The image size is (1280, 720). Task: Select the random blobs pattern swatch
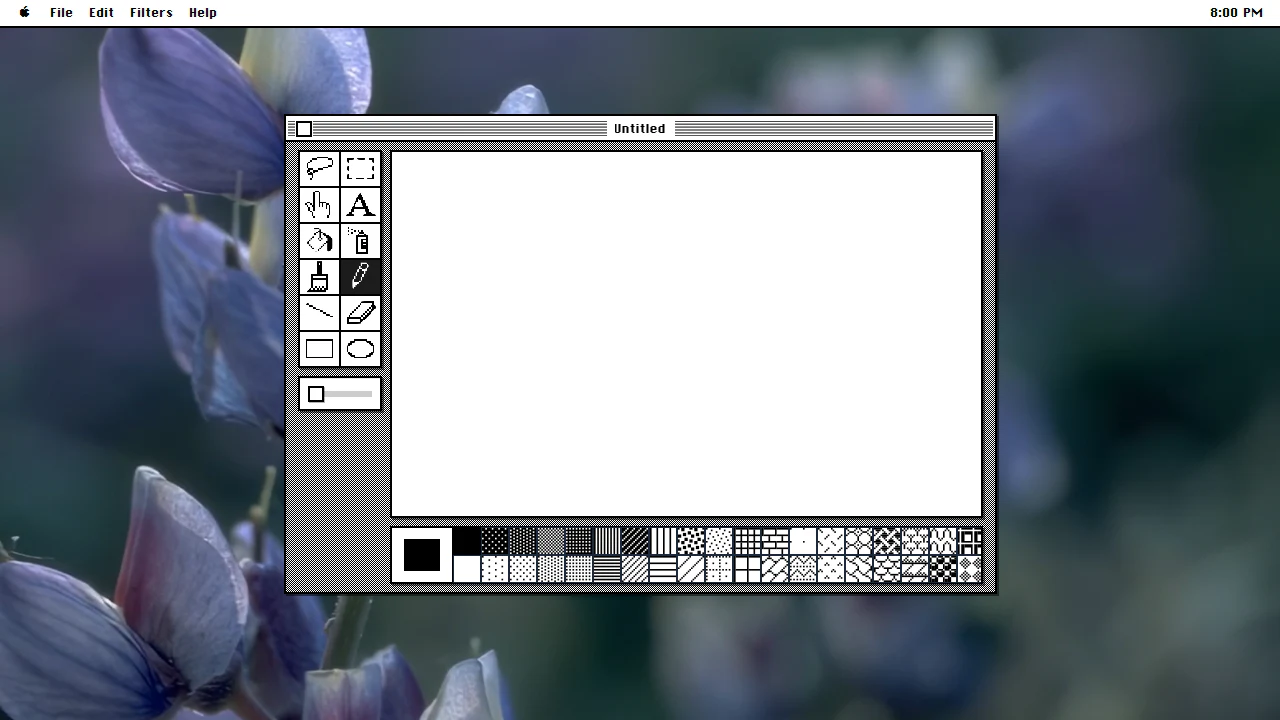coord(691,541)
